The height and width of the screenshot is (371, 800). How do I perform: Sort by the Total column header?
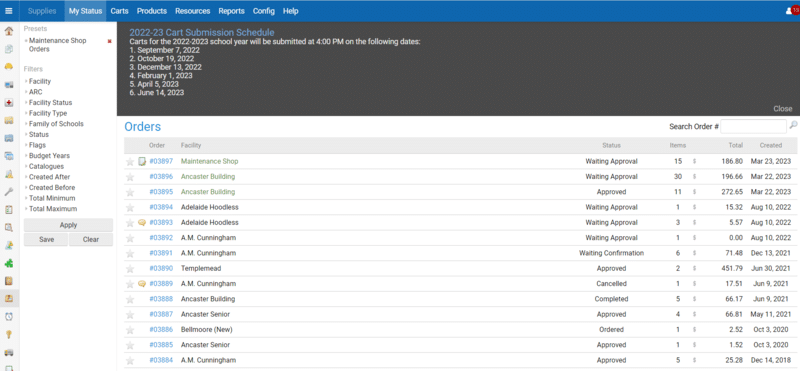click(736, 145)
